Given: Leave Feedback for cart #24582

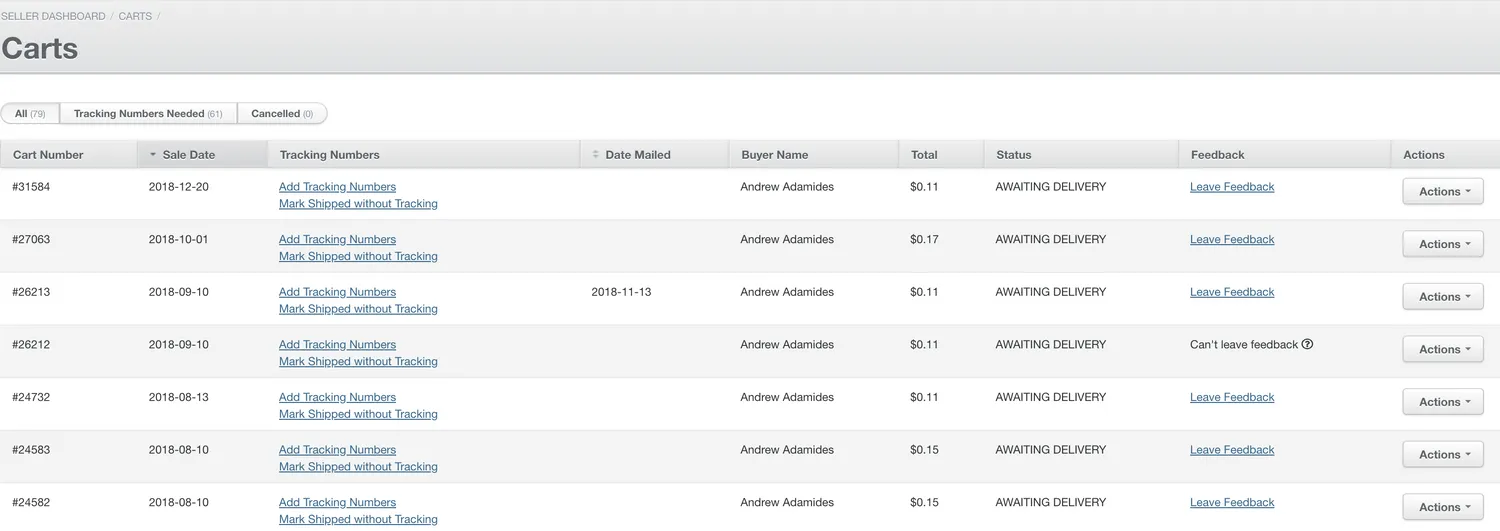Looking at the screenshot, I should 1232,503.
